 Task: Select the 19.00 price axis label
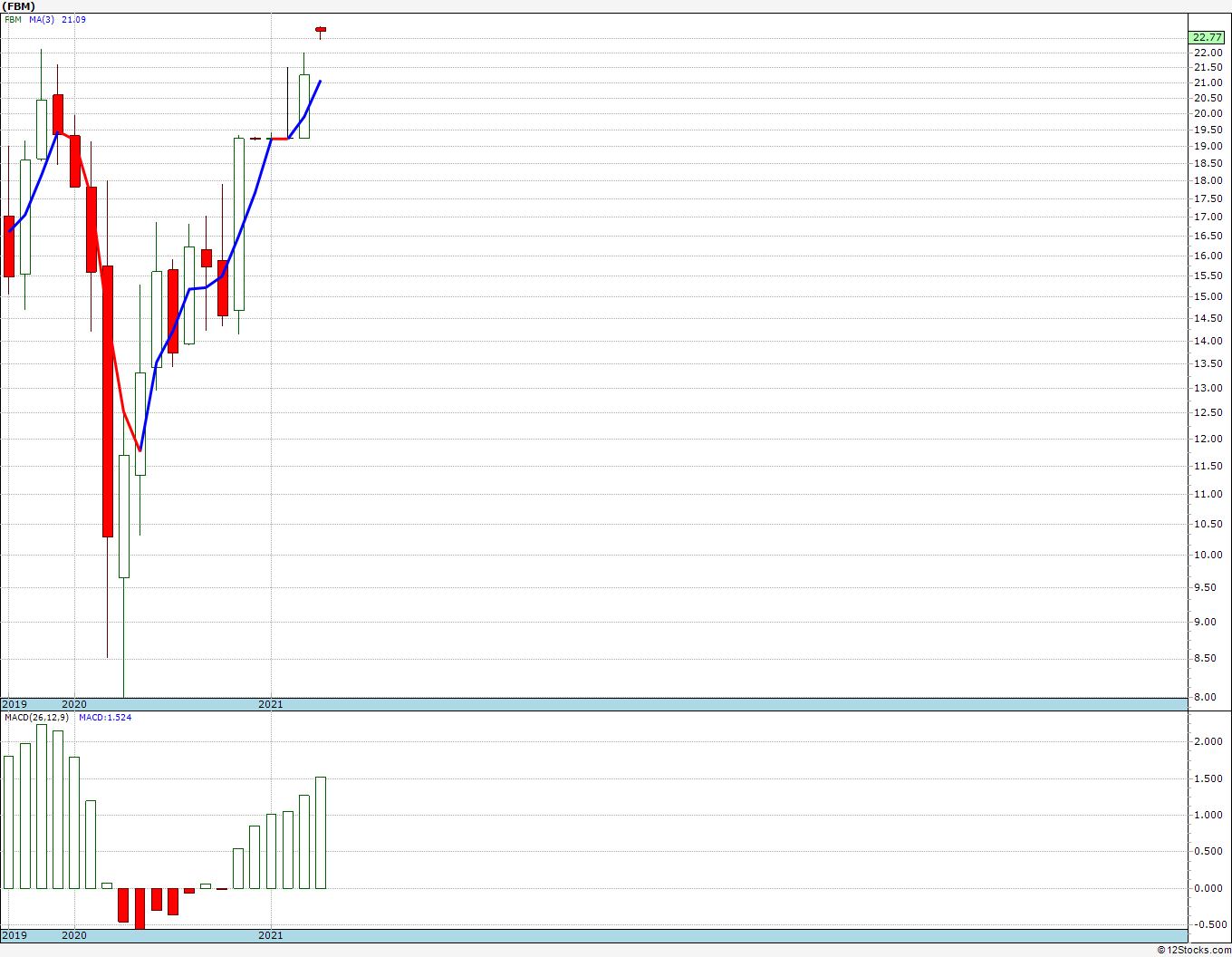coord(1207,146)
